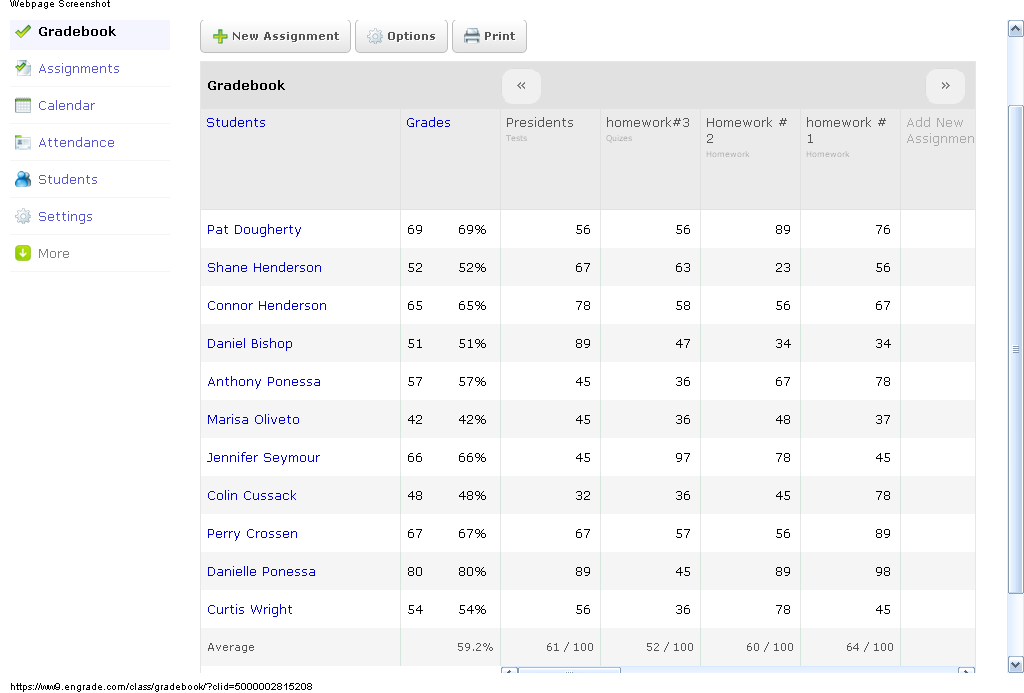Open Pat Dougherty's student record
The height and width of the screenshot is (693, 1024).
click(x=254, y=230)
